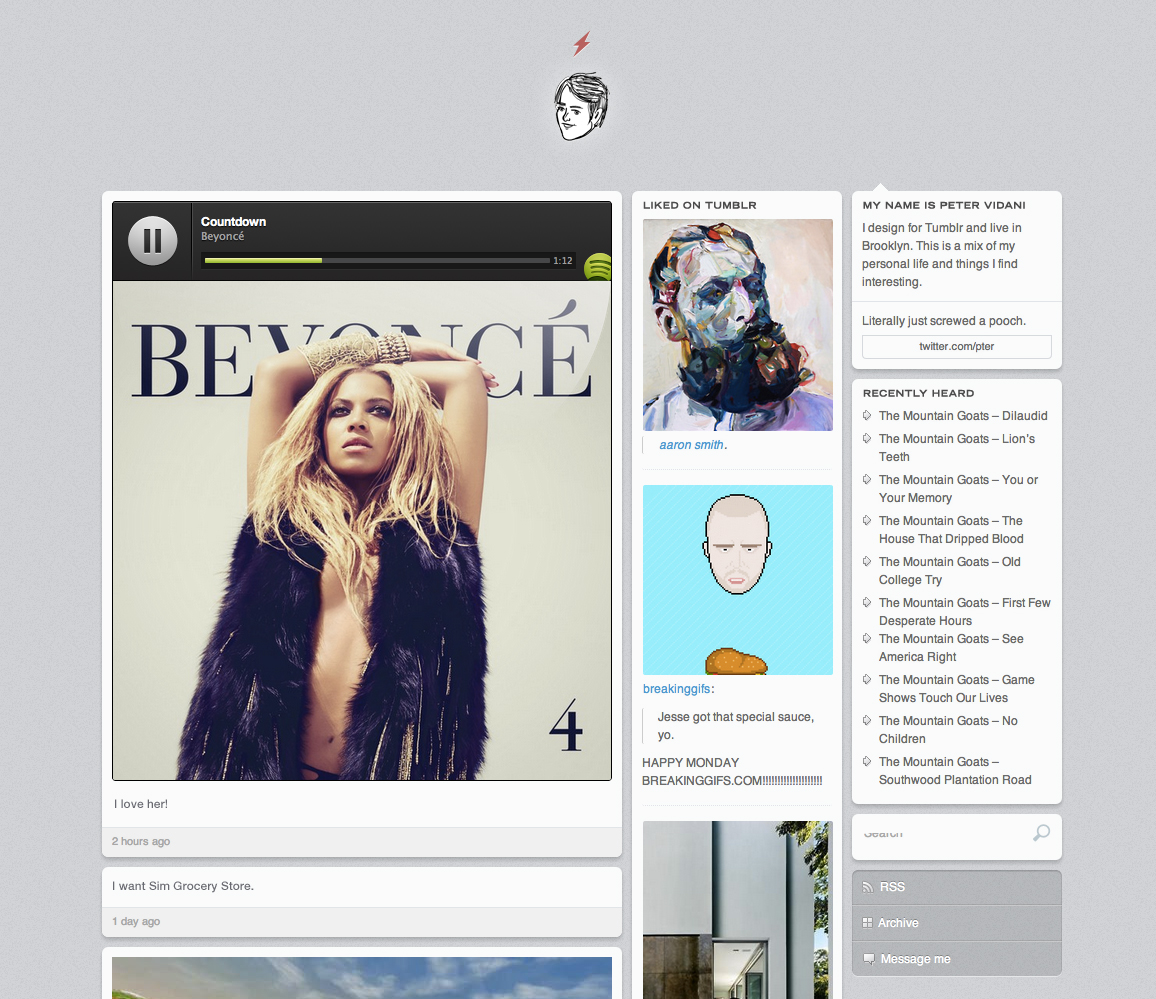Open the Old College Try track
1156x999 pixels.
click(950, 571)
